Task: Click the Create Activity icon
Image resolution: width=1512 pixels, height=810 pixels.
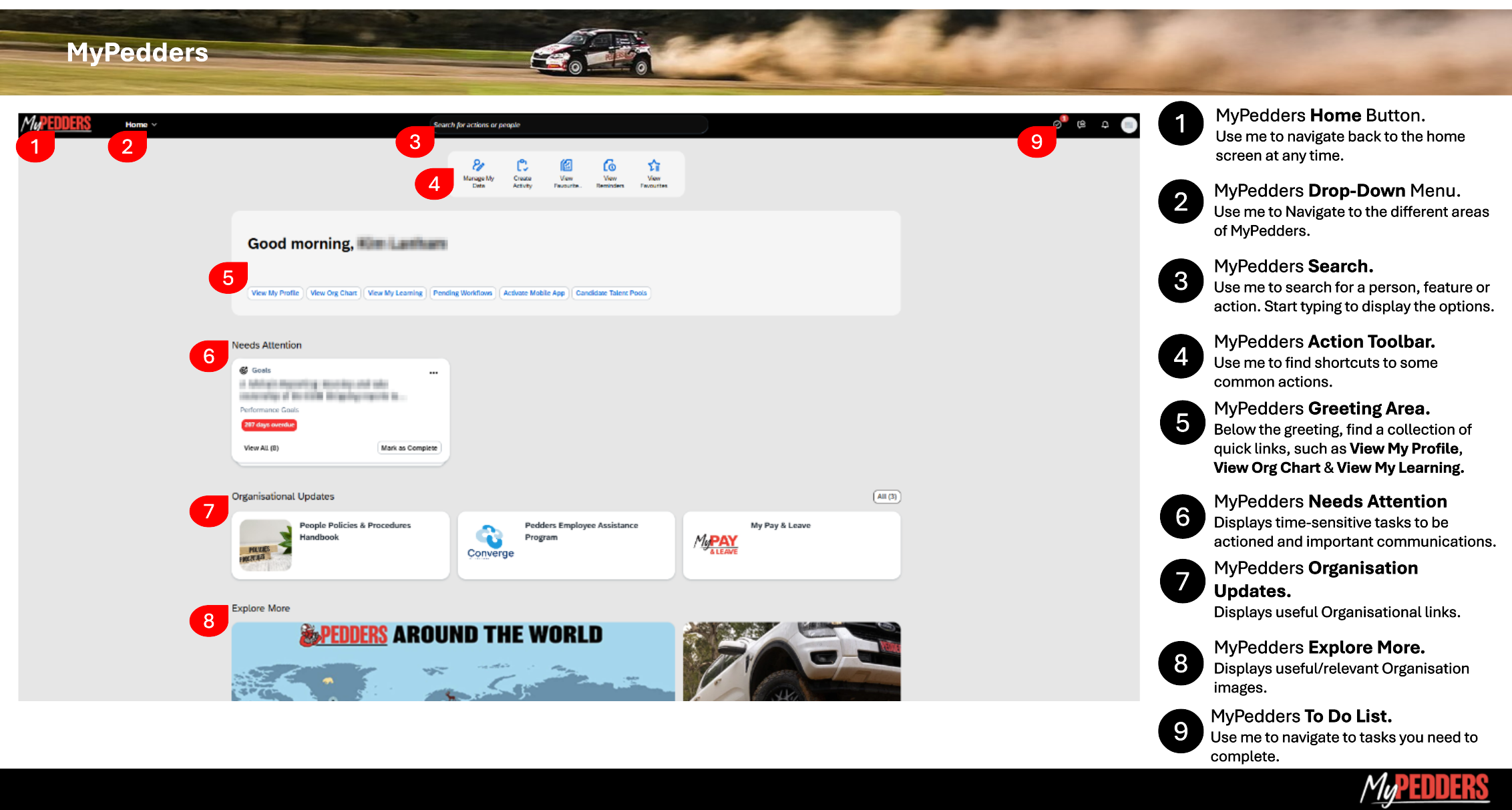Action: (x=522, y=166)
